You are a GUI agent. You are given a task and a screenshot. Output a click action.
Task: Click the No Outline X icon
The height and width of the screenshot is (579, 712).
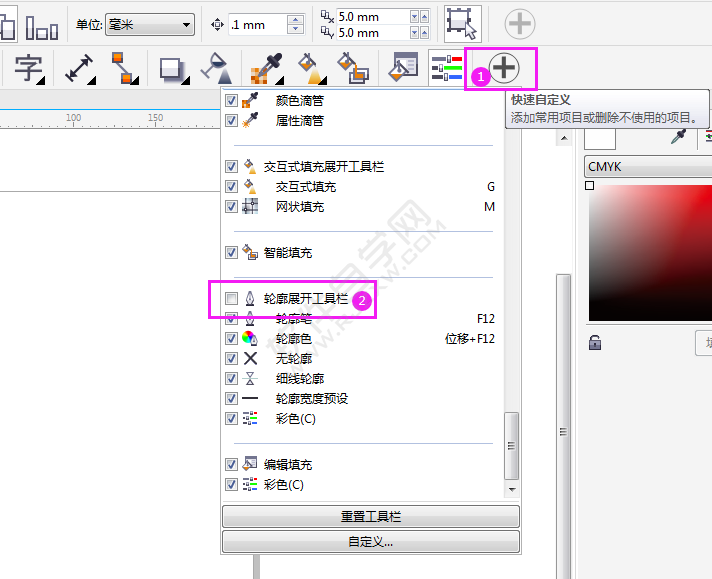point(250,358)
